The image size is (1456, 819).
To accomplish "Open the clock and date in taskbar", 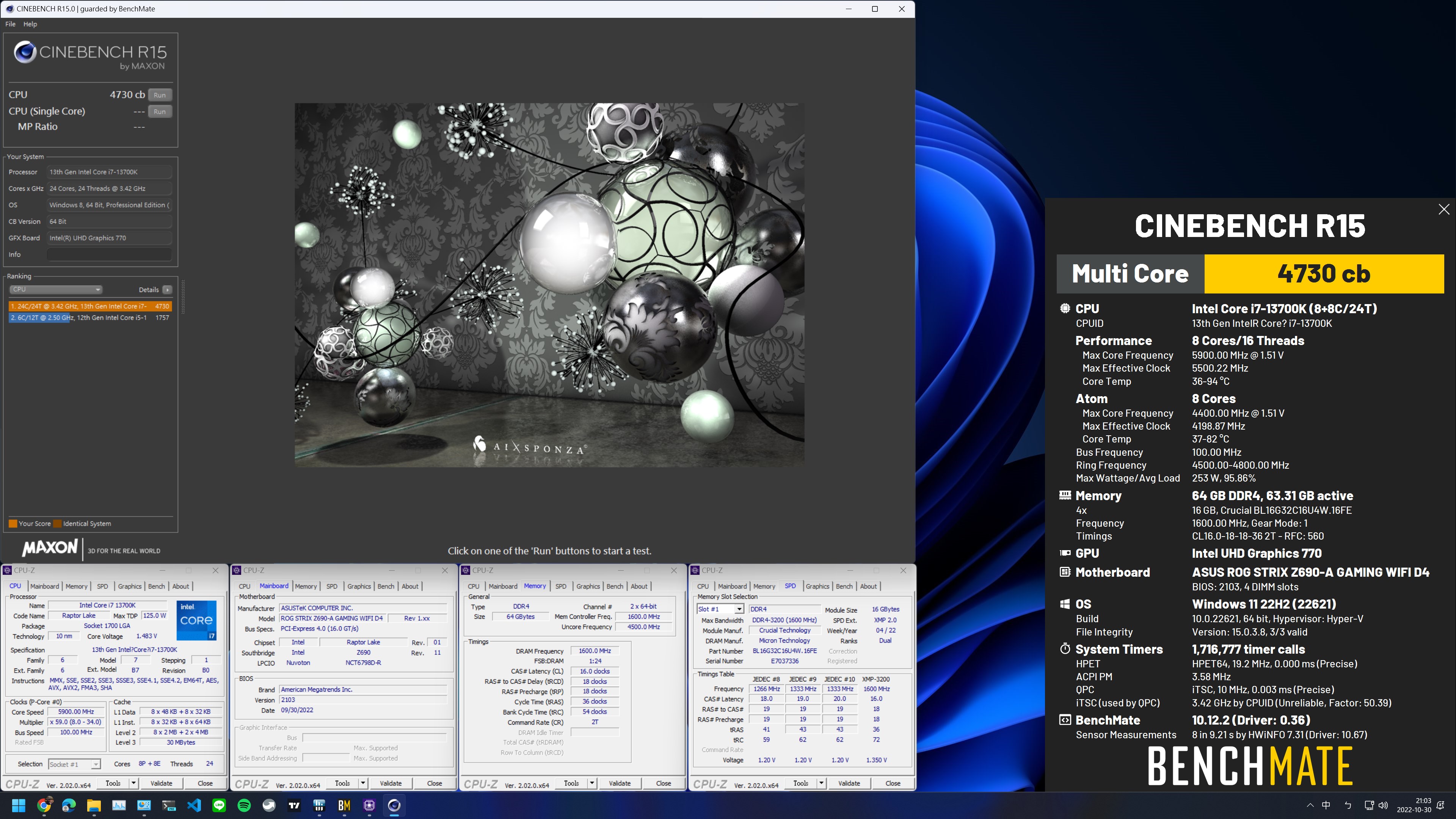I will (1414, 805).
